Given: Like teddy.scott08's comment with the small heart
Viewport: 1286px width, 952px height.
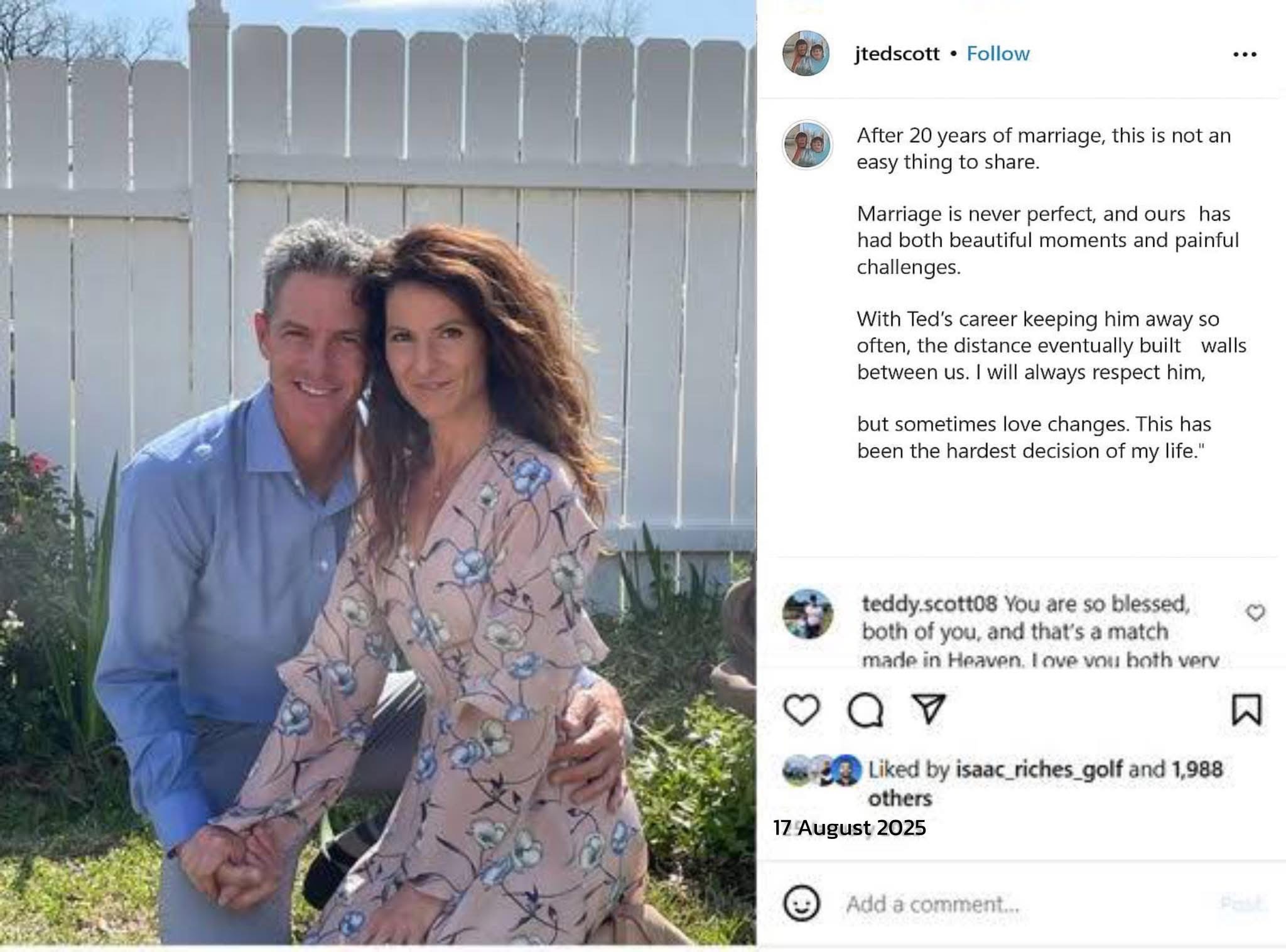Looking at the screenshot, I should tap(1255, 612).
